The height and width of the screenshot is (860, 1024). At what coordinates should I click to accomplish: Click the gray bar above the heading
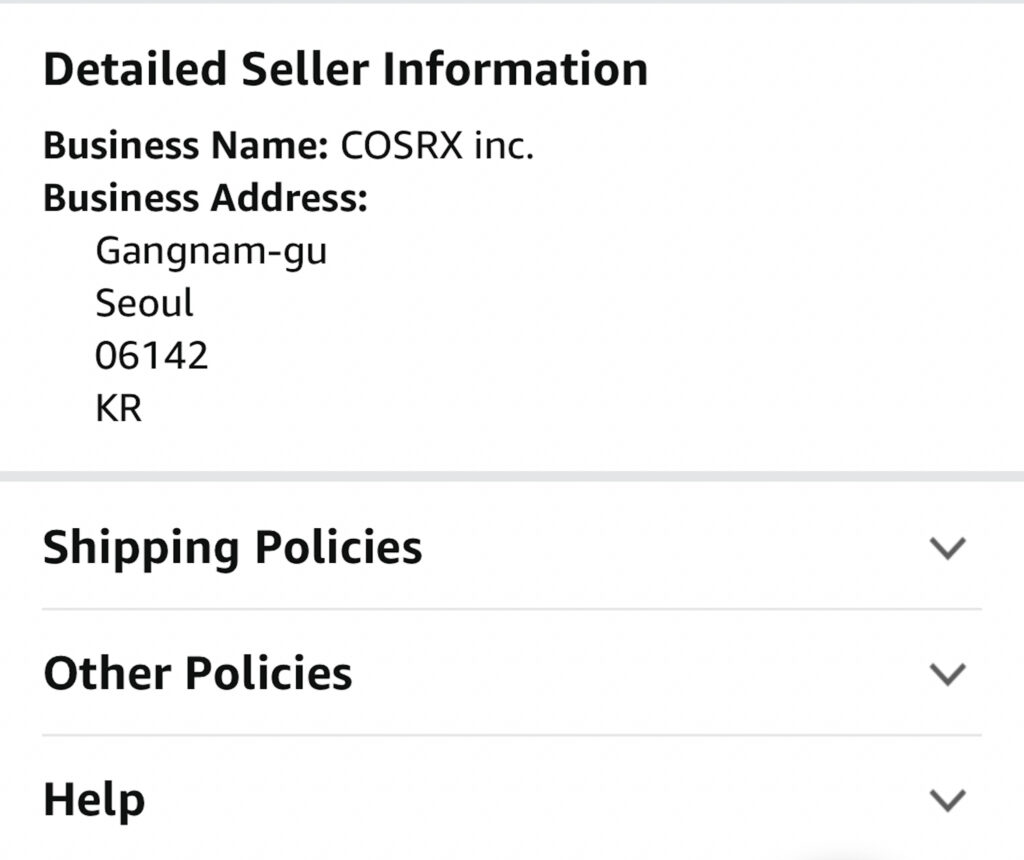pyautogui.click(x=511, y=3)
